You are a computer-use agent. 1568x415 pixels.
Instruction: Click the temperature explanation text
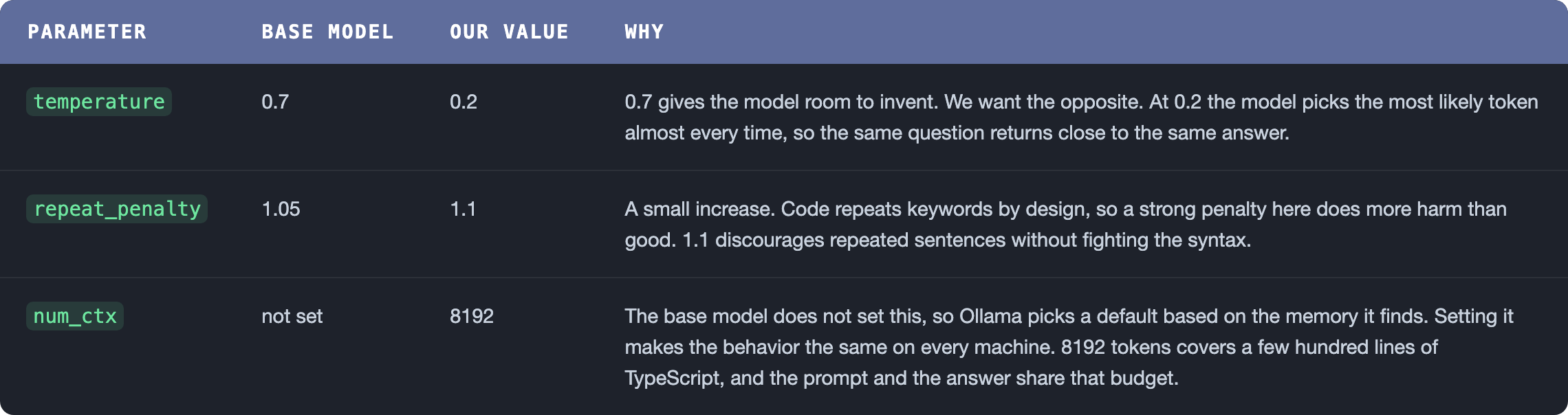pyautogui.click(x=1081, y=117)
